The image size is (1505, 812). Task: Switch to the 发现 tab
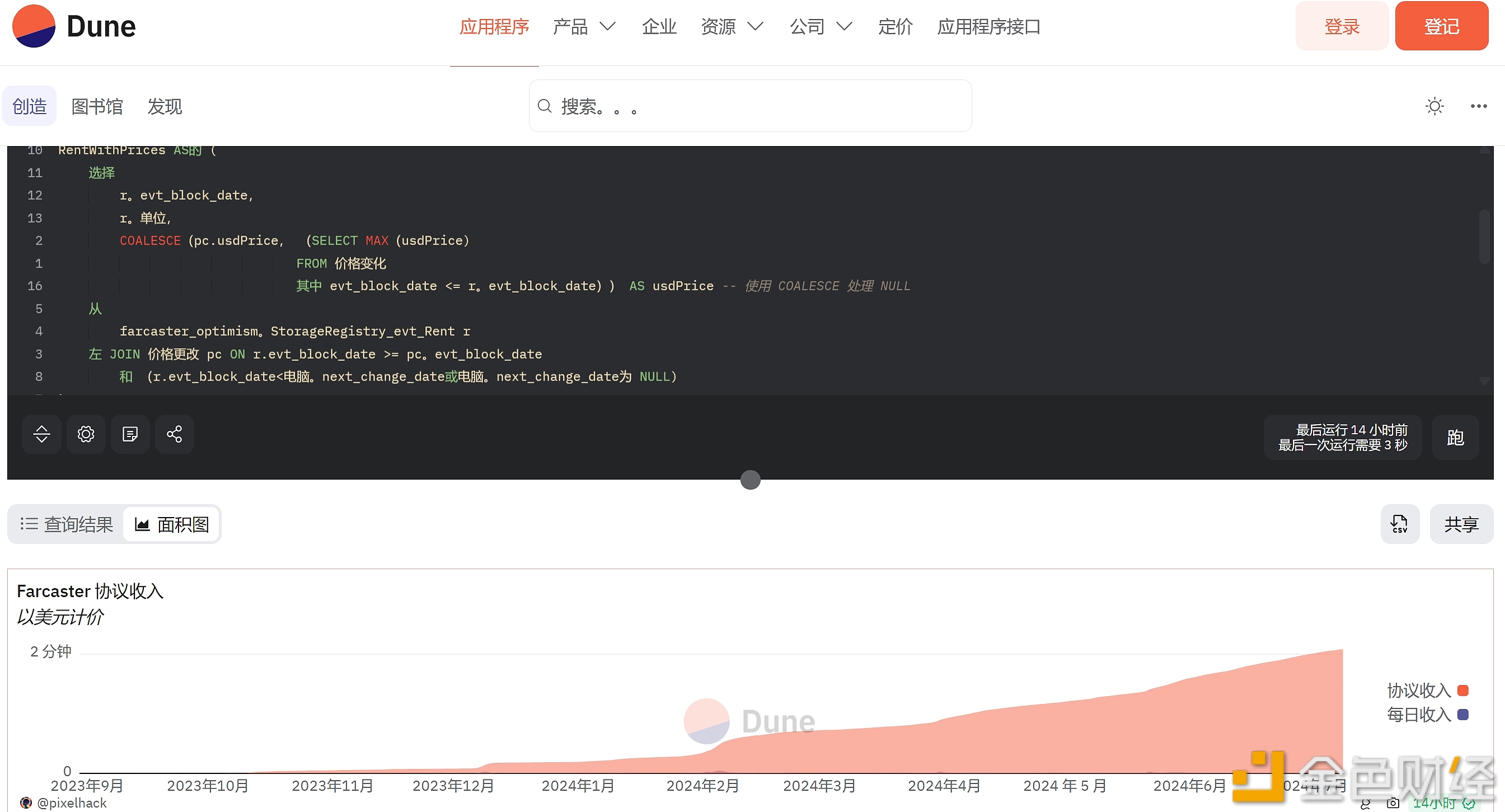click(x=164, y=106)
